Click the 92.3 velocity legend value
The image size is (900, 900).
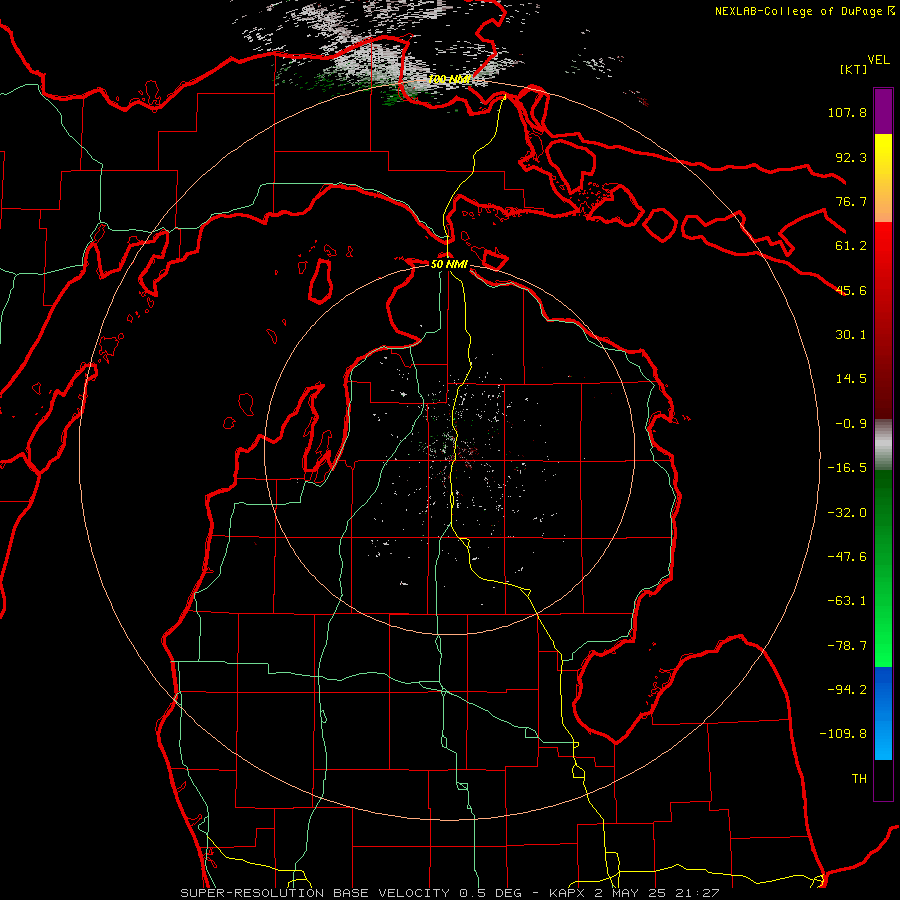click(851, 157)
